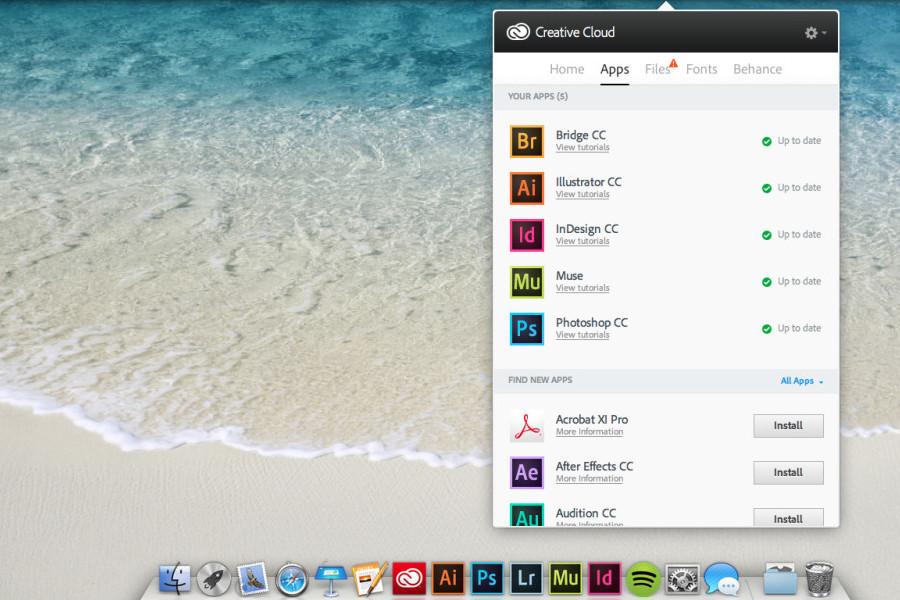
Task: Launch Pages from the Dock
Action: tap(370, 578)
